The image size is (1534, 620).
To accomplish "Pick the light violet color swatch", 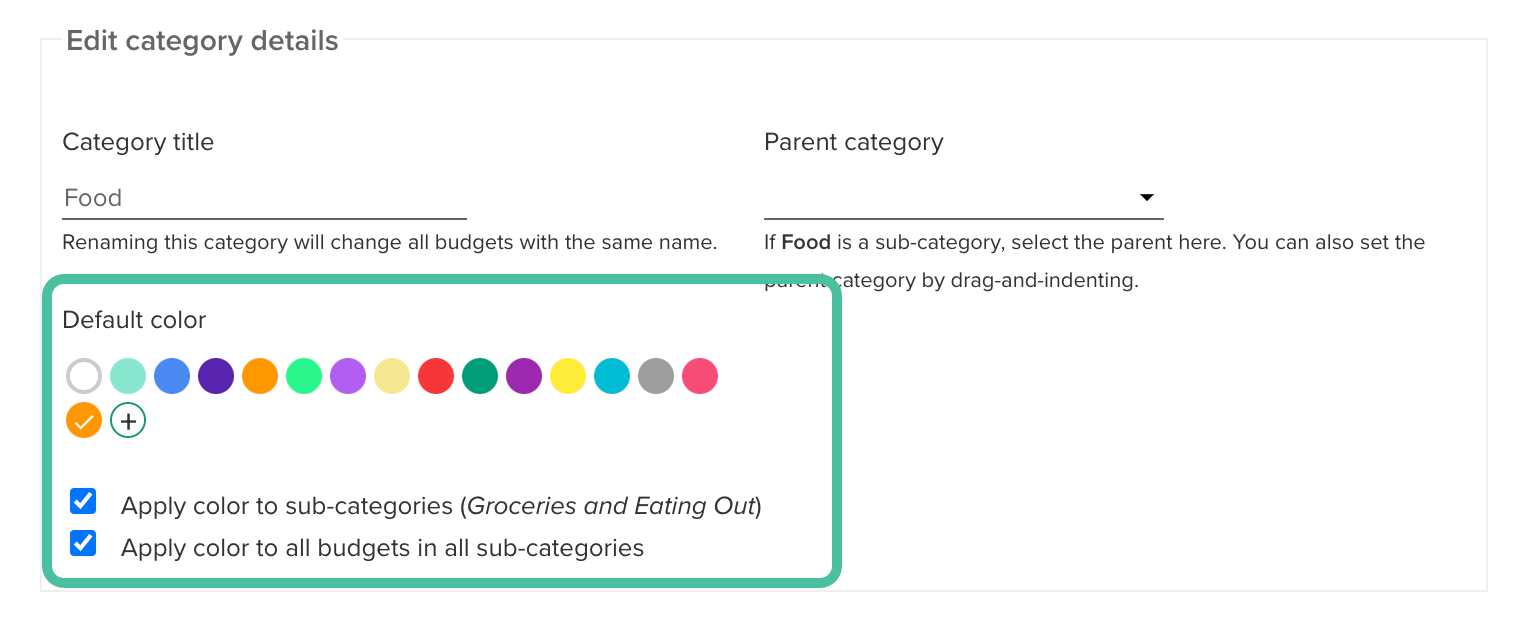I will tap(348, 377).
